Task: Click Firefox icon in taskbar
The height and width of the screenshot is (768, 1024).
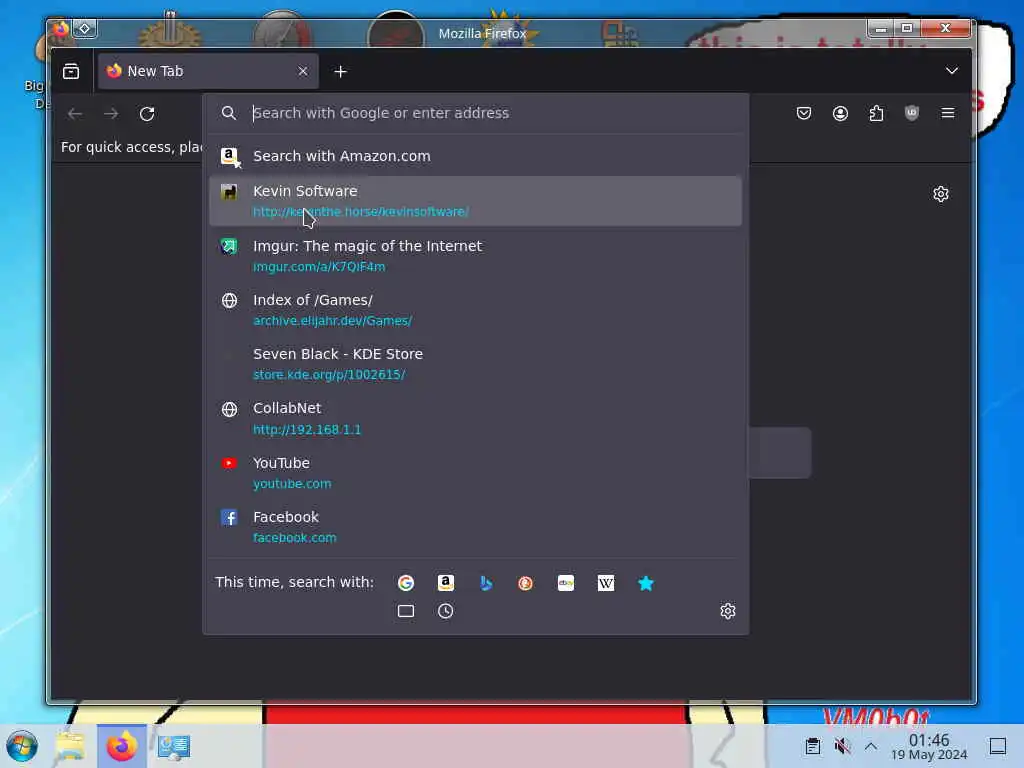Action: (x=121, y=746)
